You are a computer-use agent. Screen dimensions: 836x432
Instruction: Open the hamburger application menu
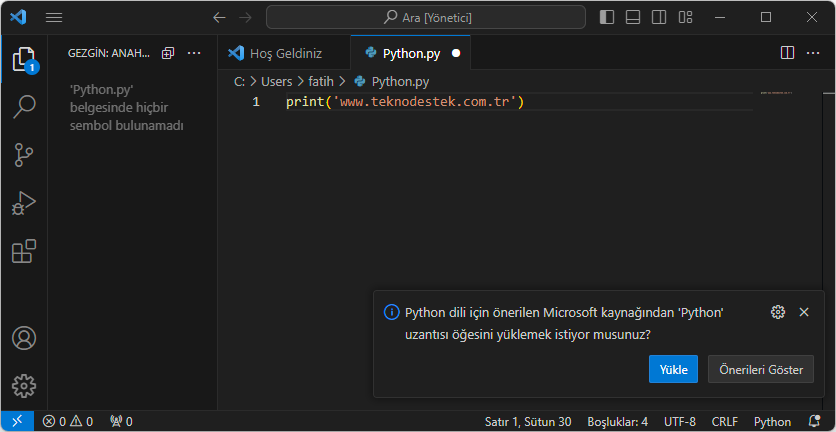54,17
